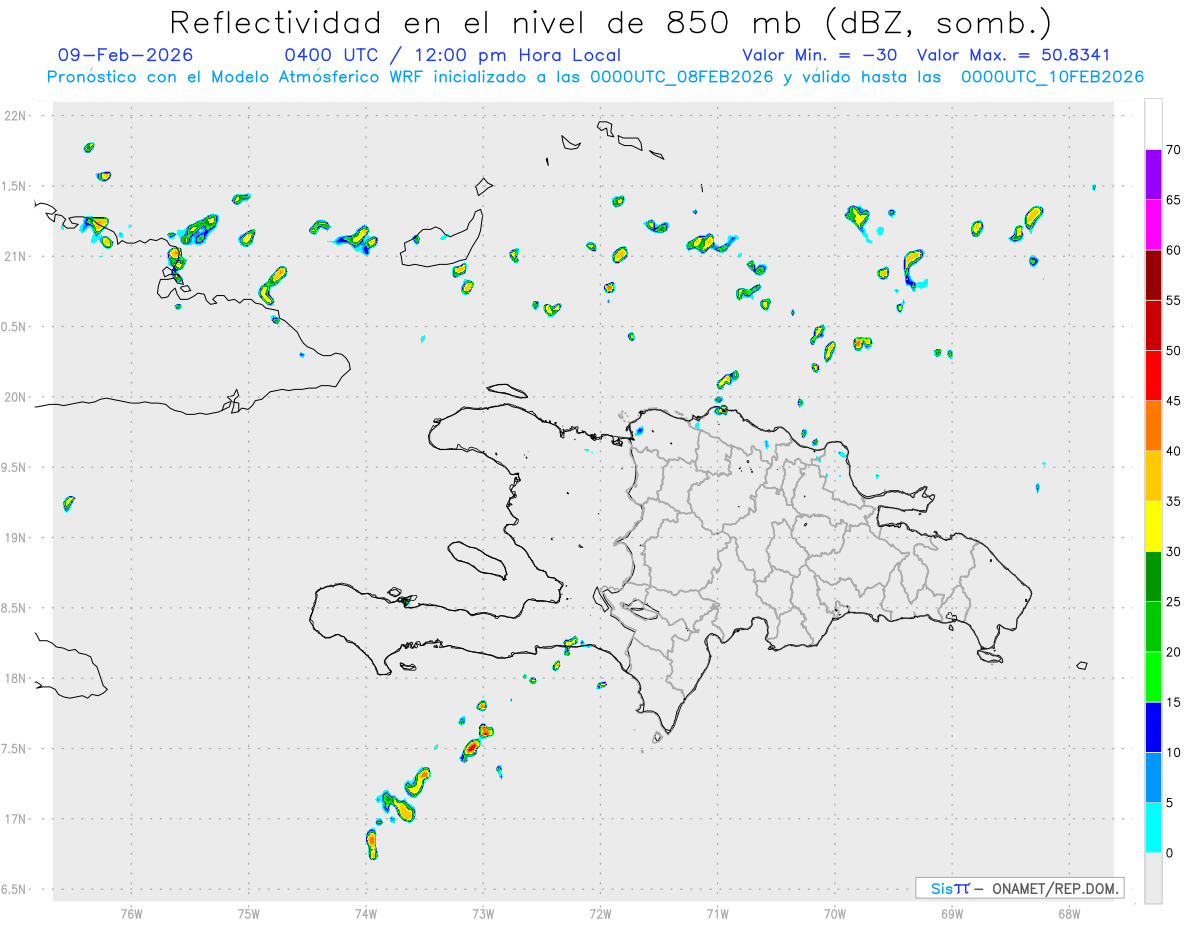
Task: Click the latitude label '21N'
Action: coord(15,257)
